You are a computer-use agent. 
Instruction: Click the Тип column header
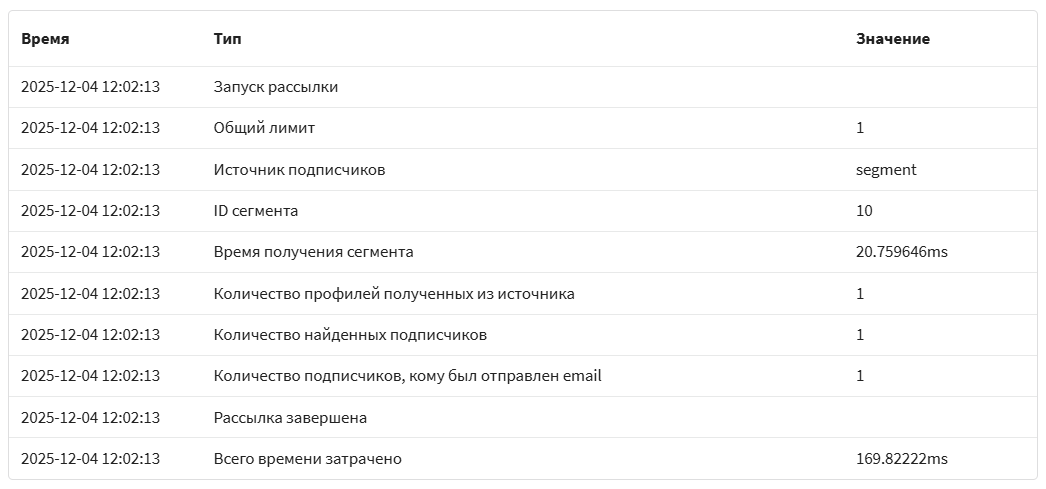tap(227, 39)
